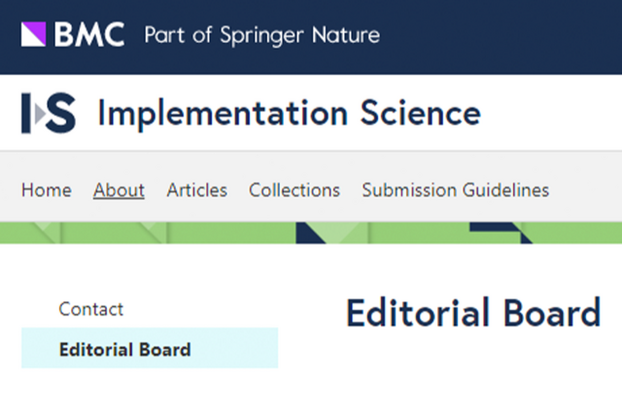Image resolution: width=622 pixels, height=415 pixels.
Task: Click the Implementation Science IS logo icon
Action: (48, 114)
